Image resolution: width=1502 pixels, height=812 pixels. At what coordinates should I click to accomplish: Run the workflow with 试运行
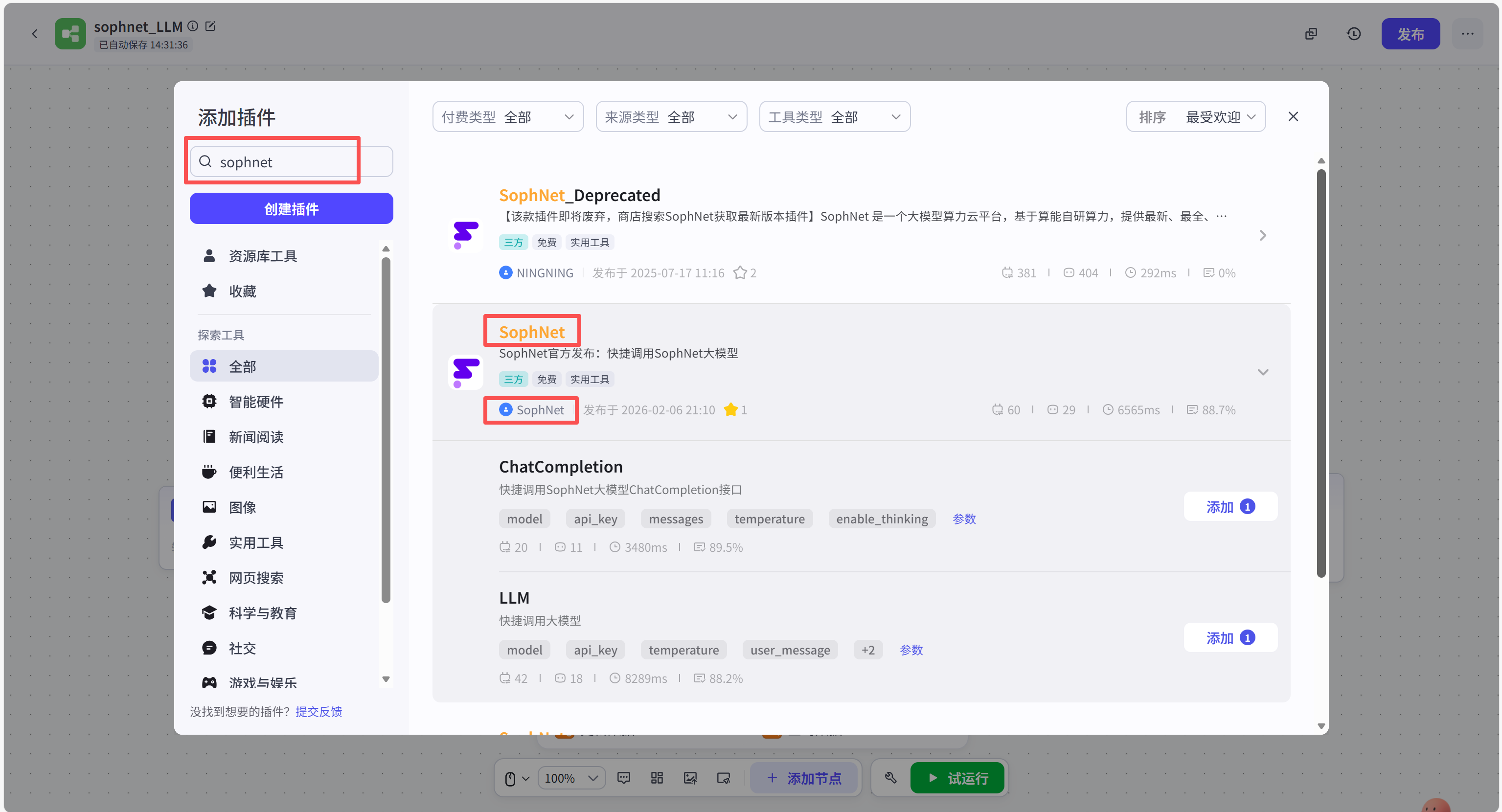tap(957, 778)
